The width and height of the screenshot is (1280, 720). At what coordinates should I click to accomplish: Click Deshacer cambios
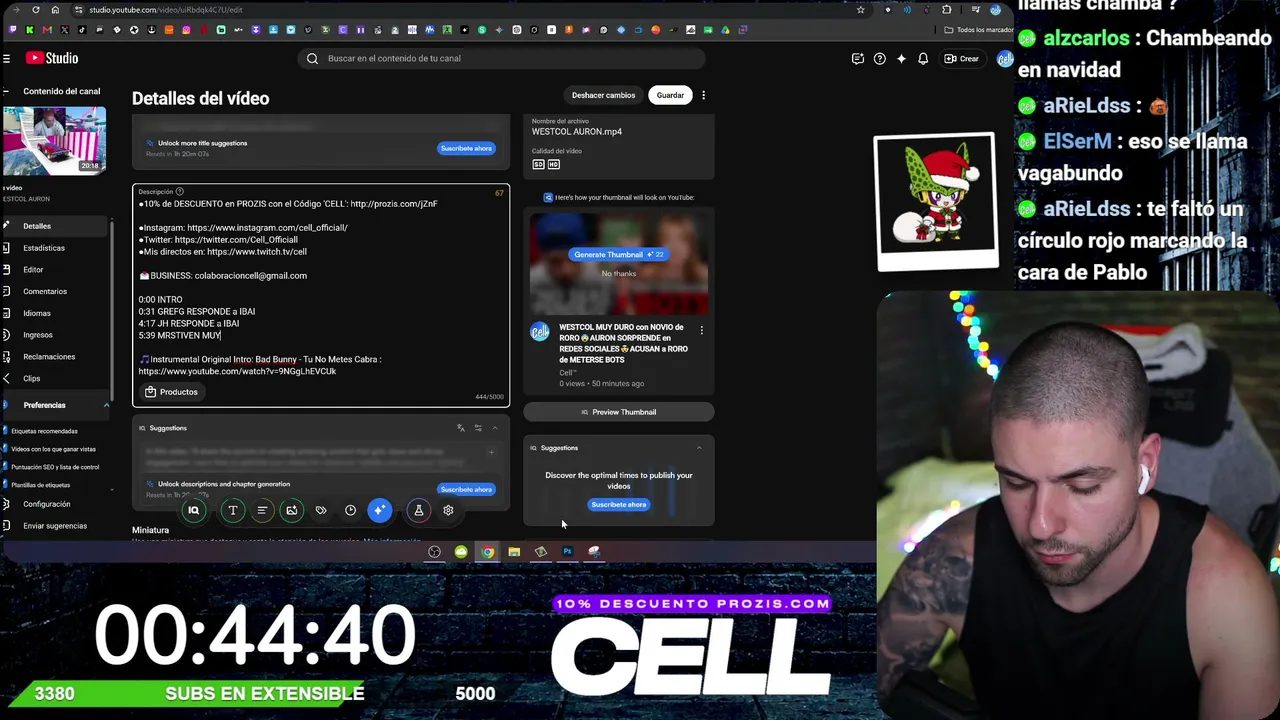click(603, 96)
